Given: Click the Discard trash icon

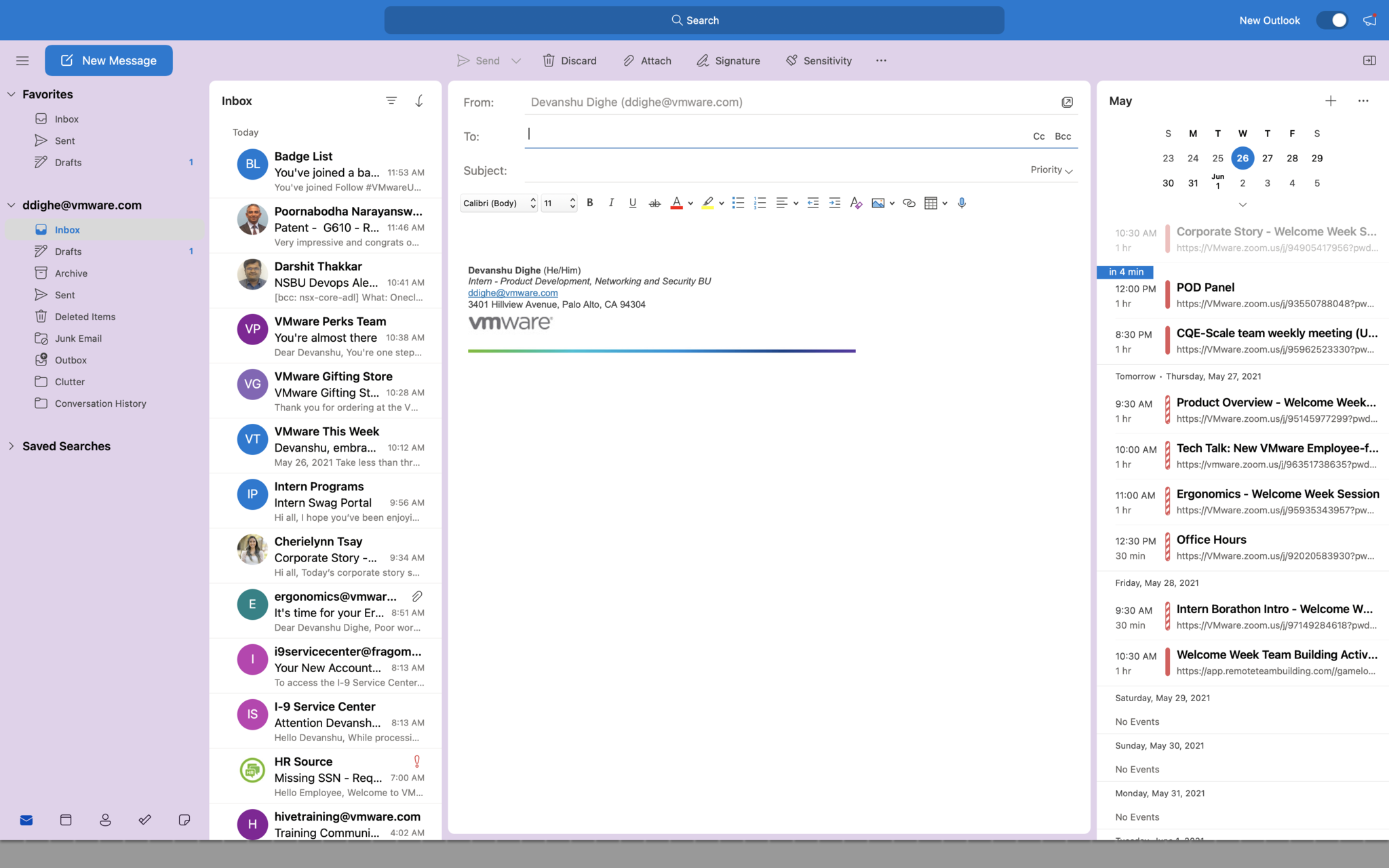Looking at the screenshot, I should click(x=570, y=60).
